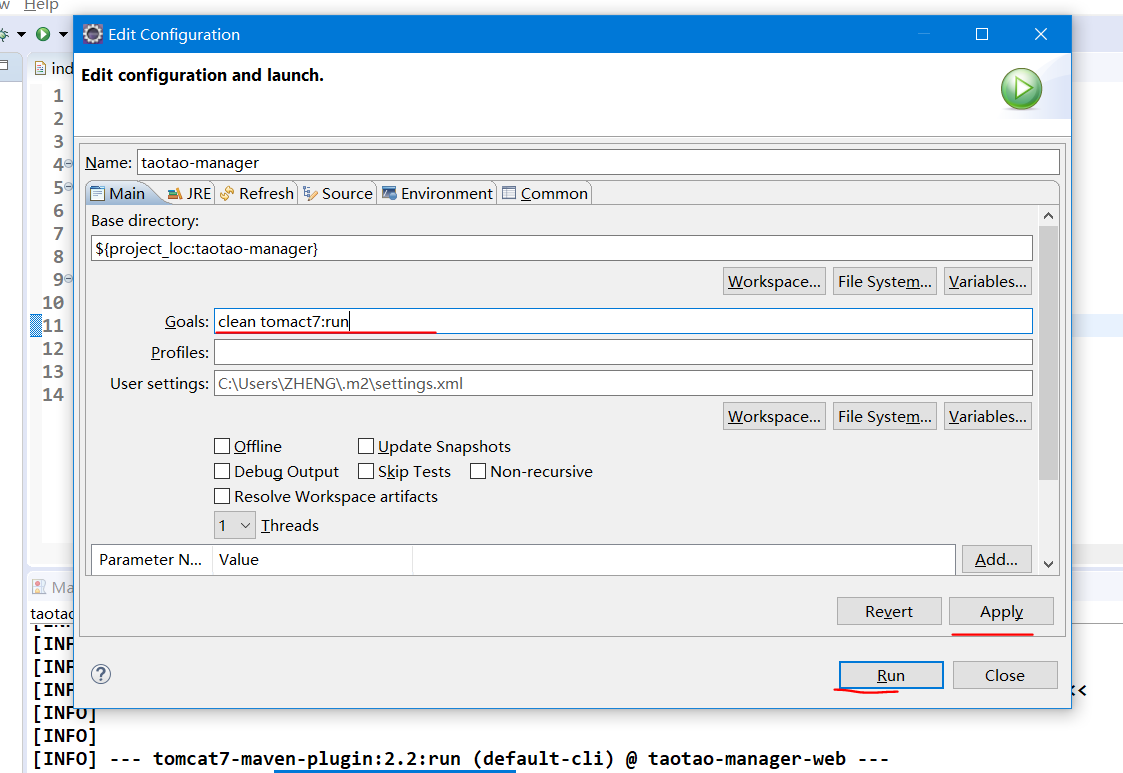Click the Source tab icon
The width and height of the screenshot is (1123, 773).
click(310, 193)
